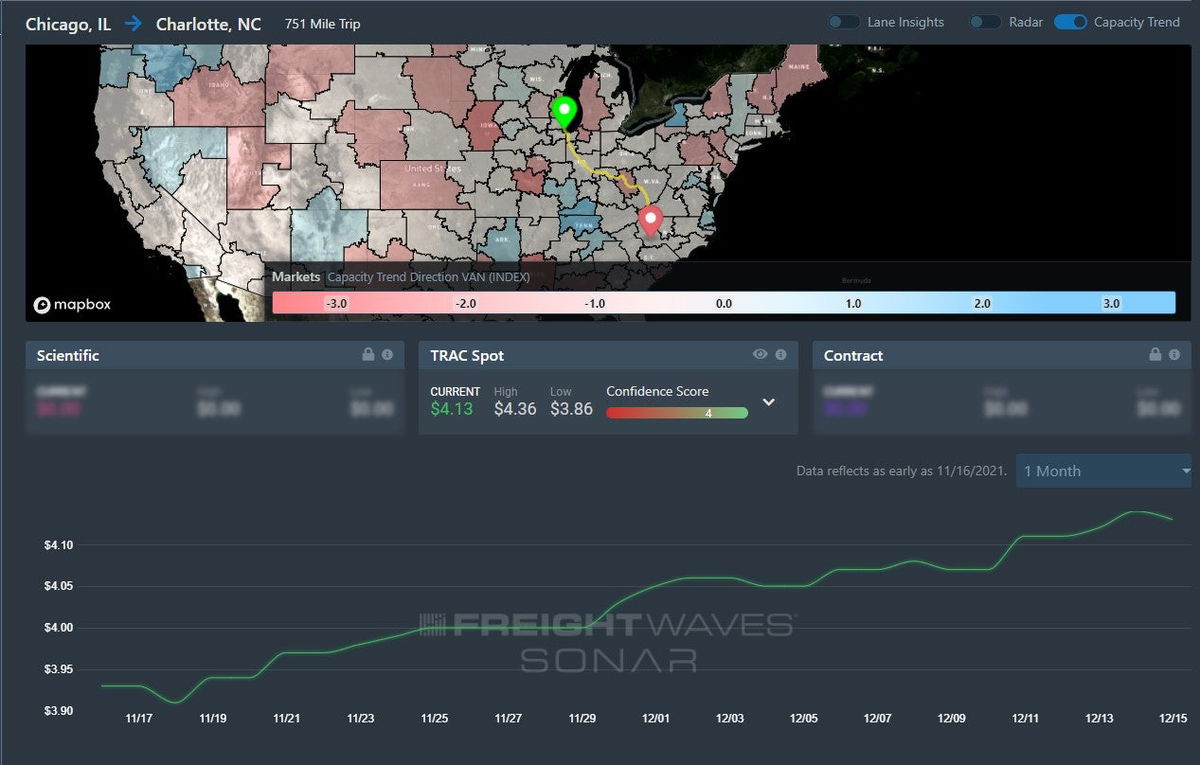This screenshot has width=1200, height=765.
Task: Click the 12/15 date on chart axis
Action: click(x=1173, y=718)
